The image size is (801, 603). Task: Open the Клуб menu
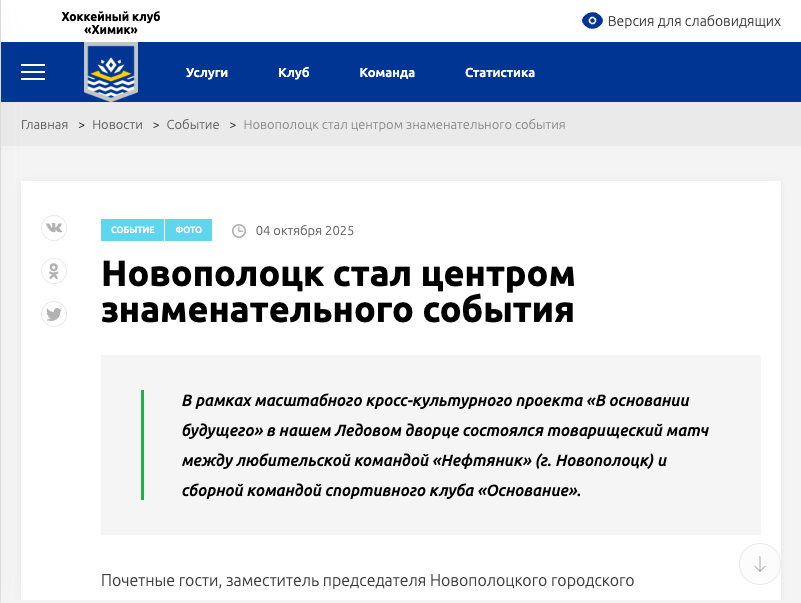coord(294,73)
